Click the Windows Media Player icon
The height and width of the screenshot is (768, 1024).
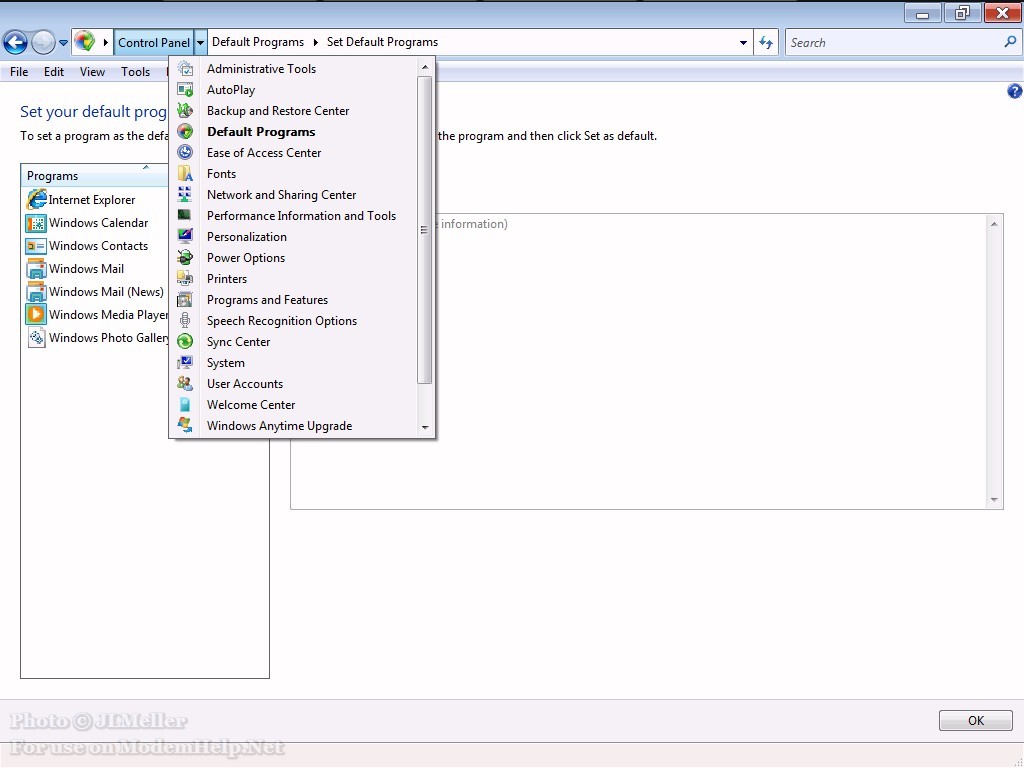[36, 314]
